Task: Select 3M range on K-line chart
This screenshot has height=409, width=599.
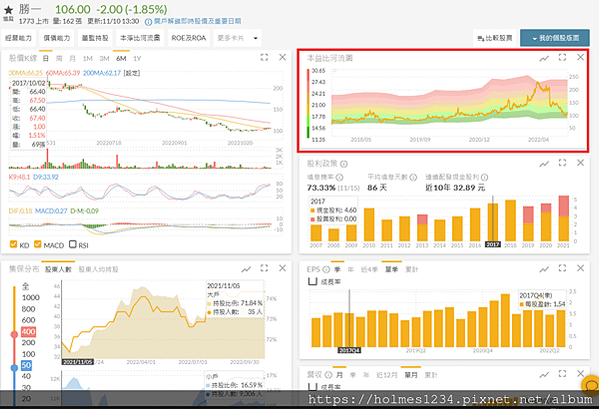Action: tap(104, 59)
